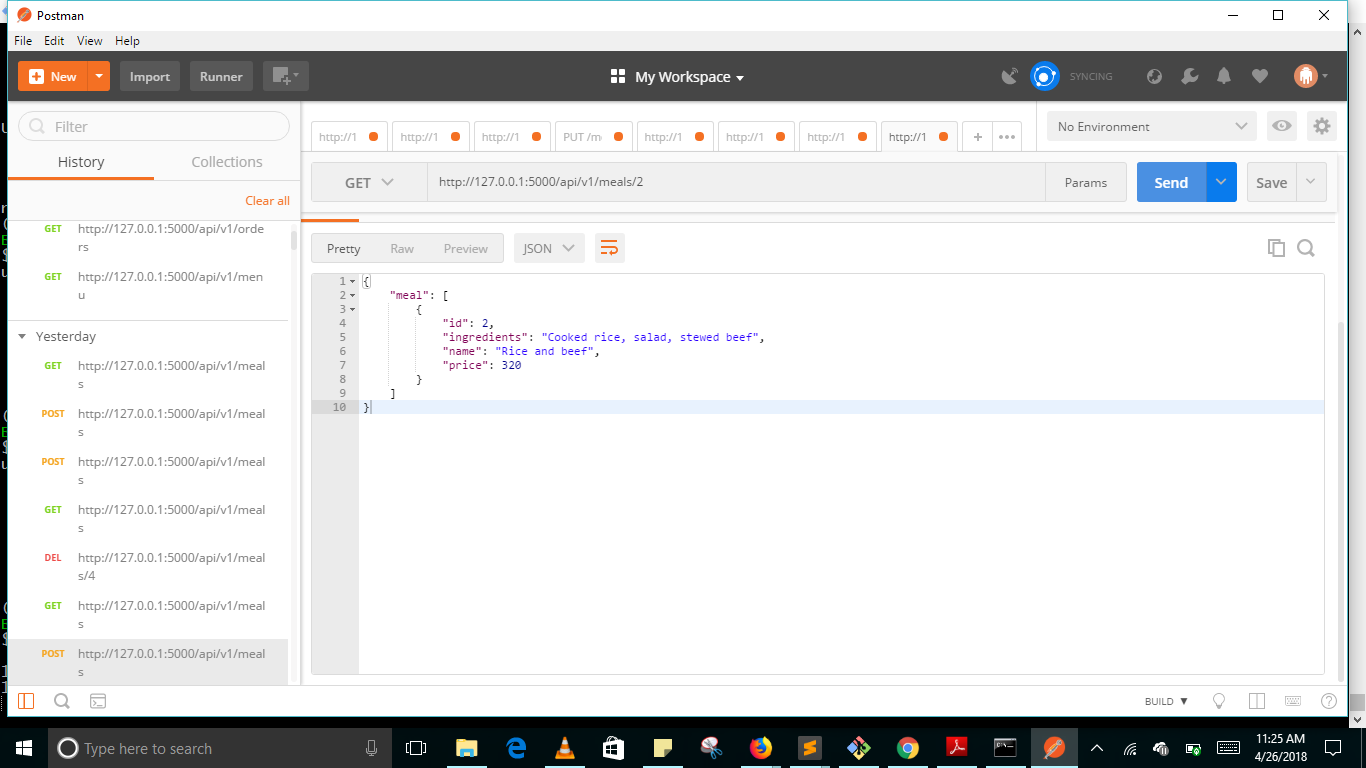The image size is (1366, 768).
Task: Add a new request tab with plus
Action: click(978, 137)
